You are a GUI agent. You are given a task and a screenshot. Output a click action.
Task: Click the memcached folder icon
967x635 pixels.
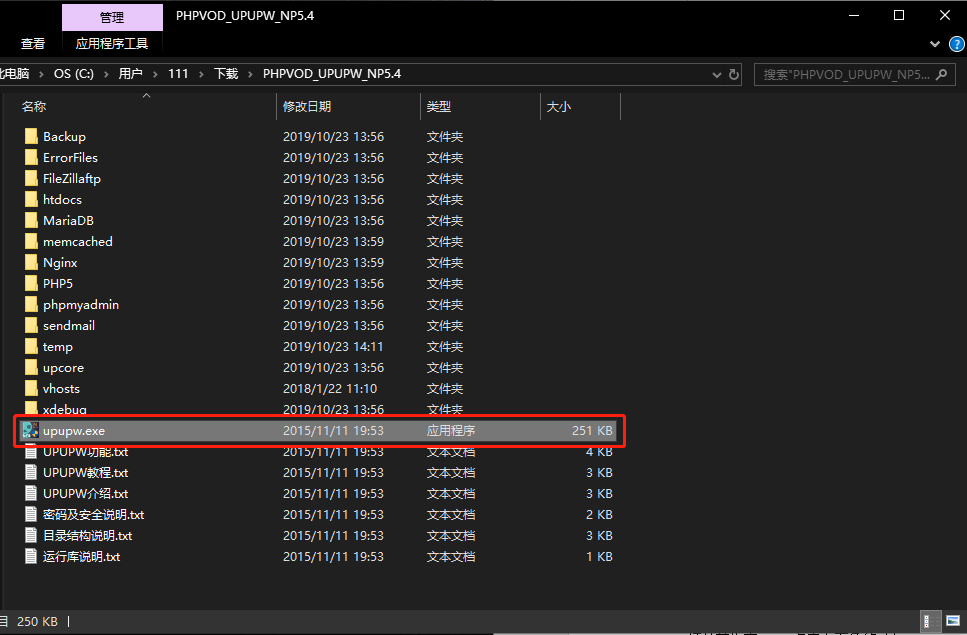[x=31, y=241]
